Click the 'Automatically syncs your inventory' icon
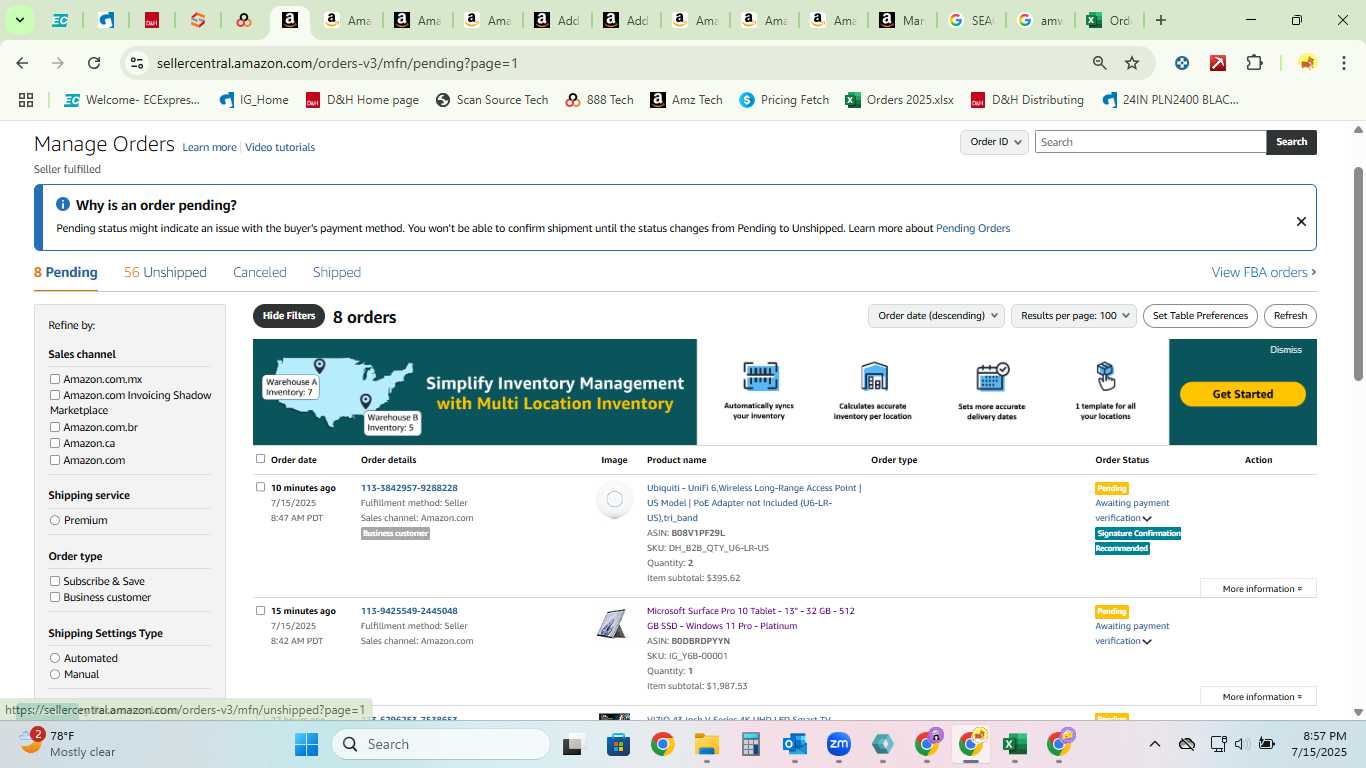The image size is (1366, 768). (x=760, y=377)
